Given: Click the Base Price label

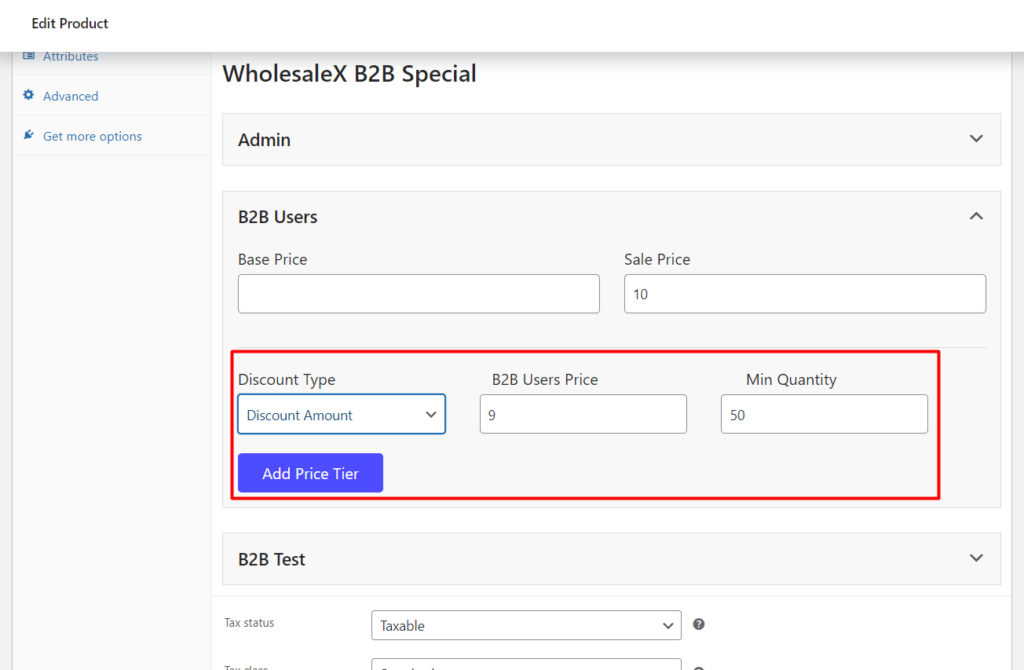Looking at the screenshot, I should click(x=272, y=259).
